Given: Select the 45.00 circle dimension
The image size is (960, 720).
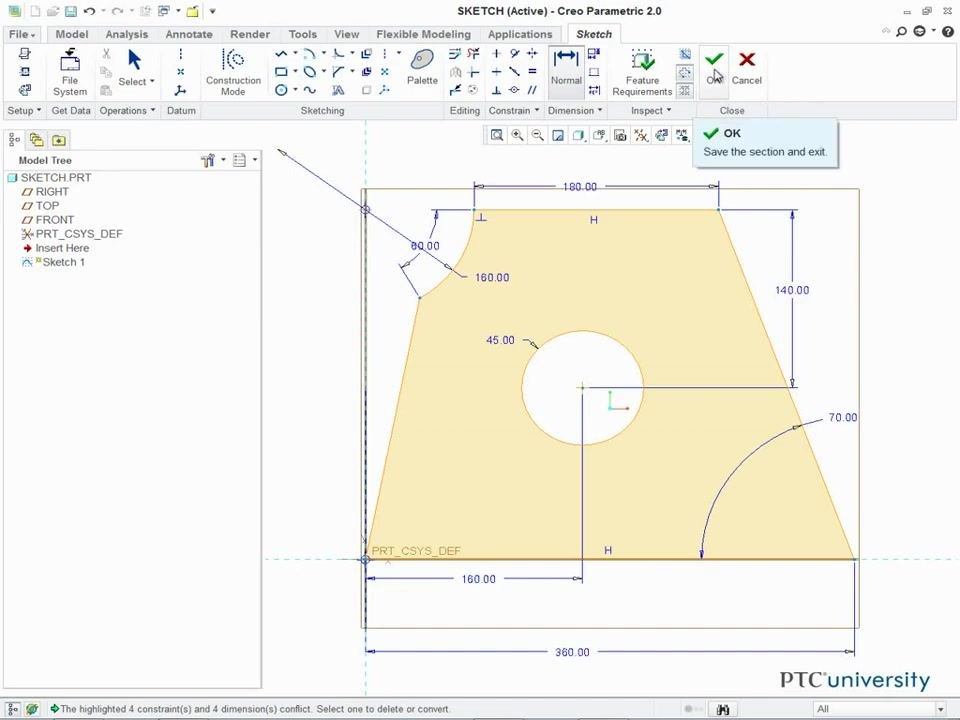Looking at the screenshot, I should click(500, 340).
